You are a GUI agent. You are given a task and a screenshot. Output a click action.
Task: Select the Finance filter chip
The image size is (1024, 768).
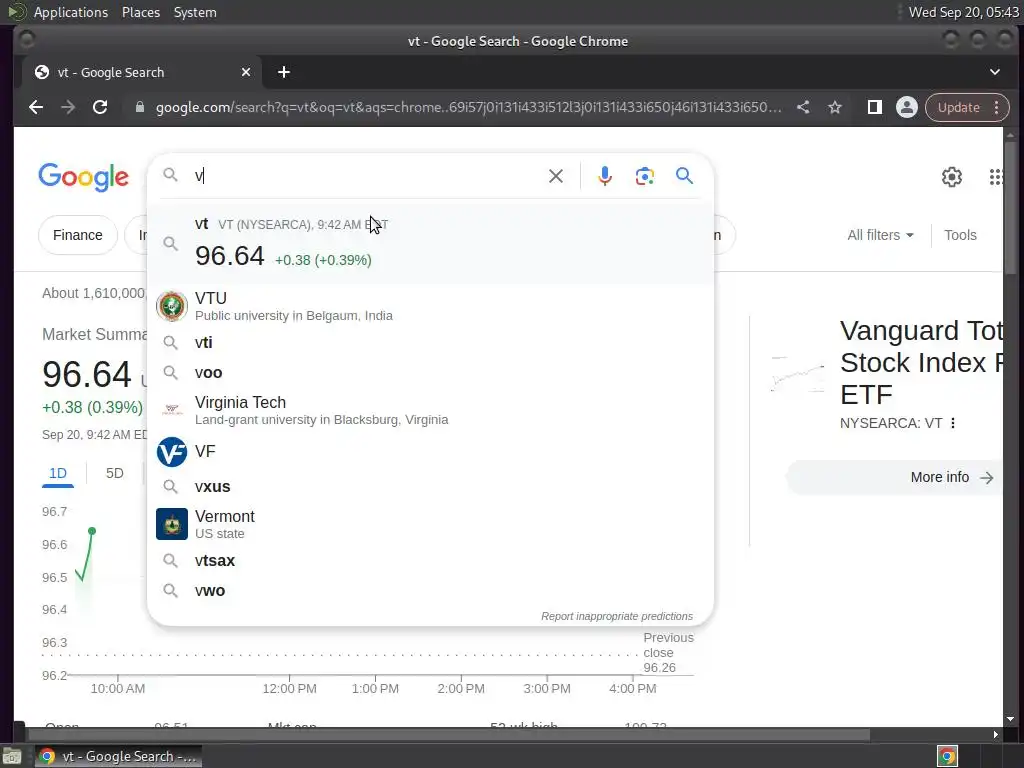coord(78,235)
